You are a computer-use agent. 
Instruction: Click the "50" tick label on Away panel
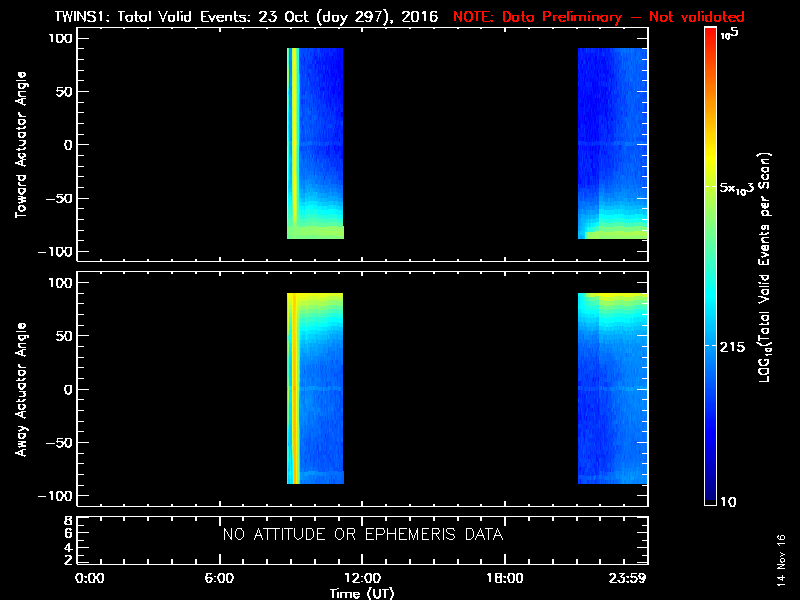tap(64, 336)
